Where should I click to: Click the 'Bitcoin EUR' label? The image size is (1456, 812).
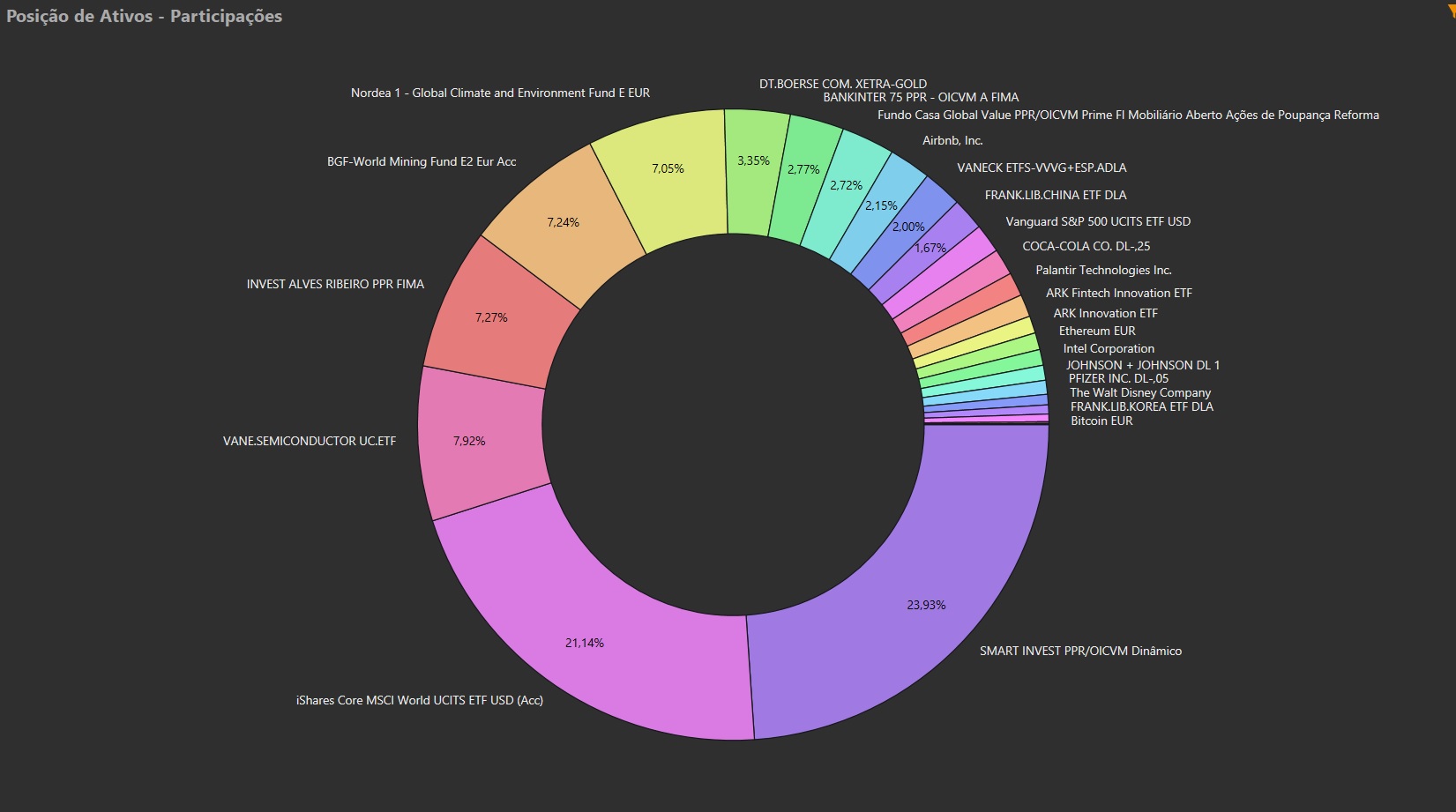pyautogui.click(x=1101, y=421)
